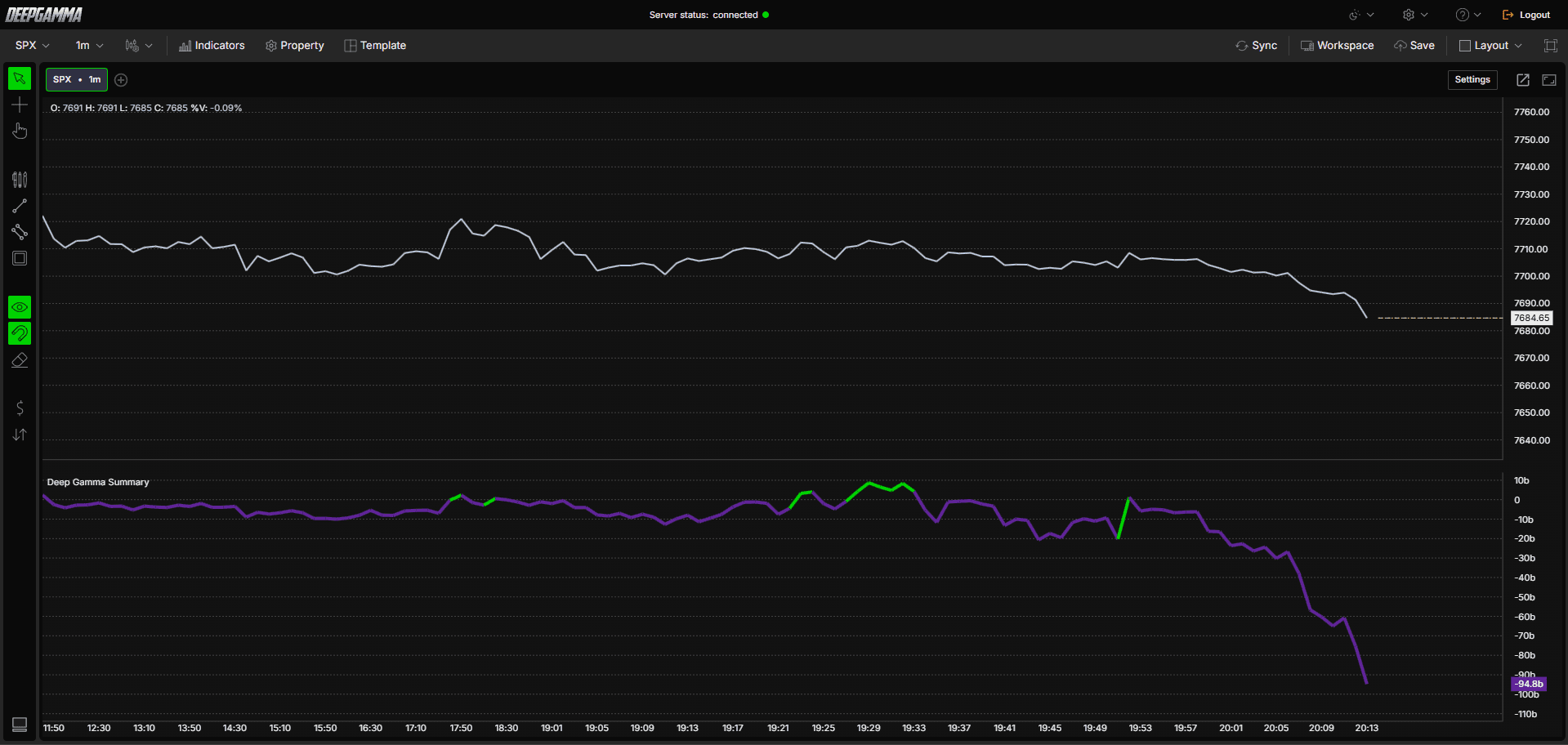
Task: Open the Workspace button
Action: [x=1338, y=46]
